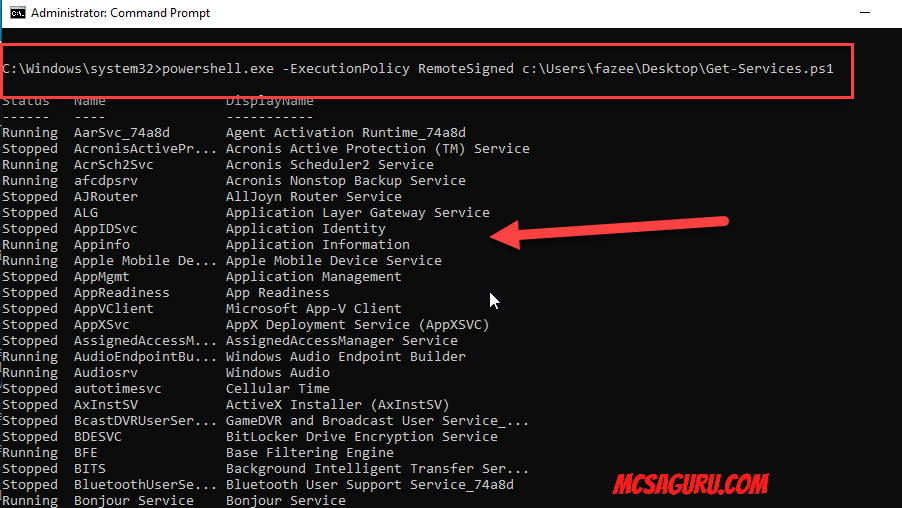Select the AppVClient service name
Screen dimensions: 902x508
click(114, 309)
